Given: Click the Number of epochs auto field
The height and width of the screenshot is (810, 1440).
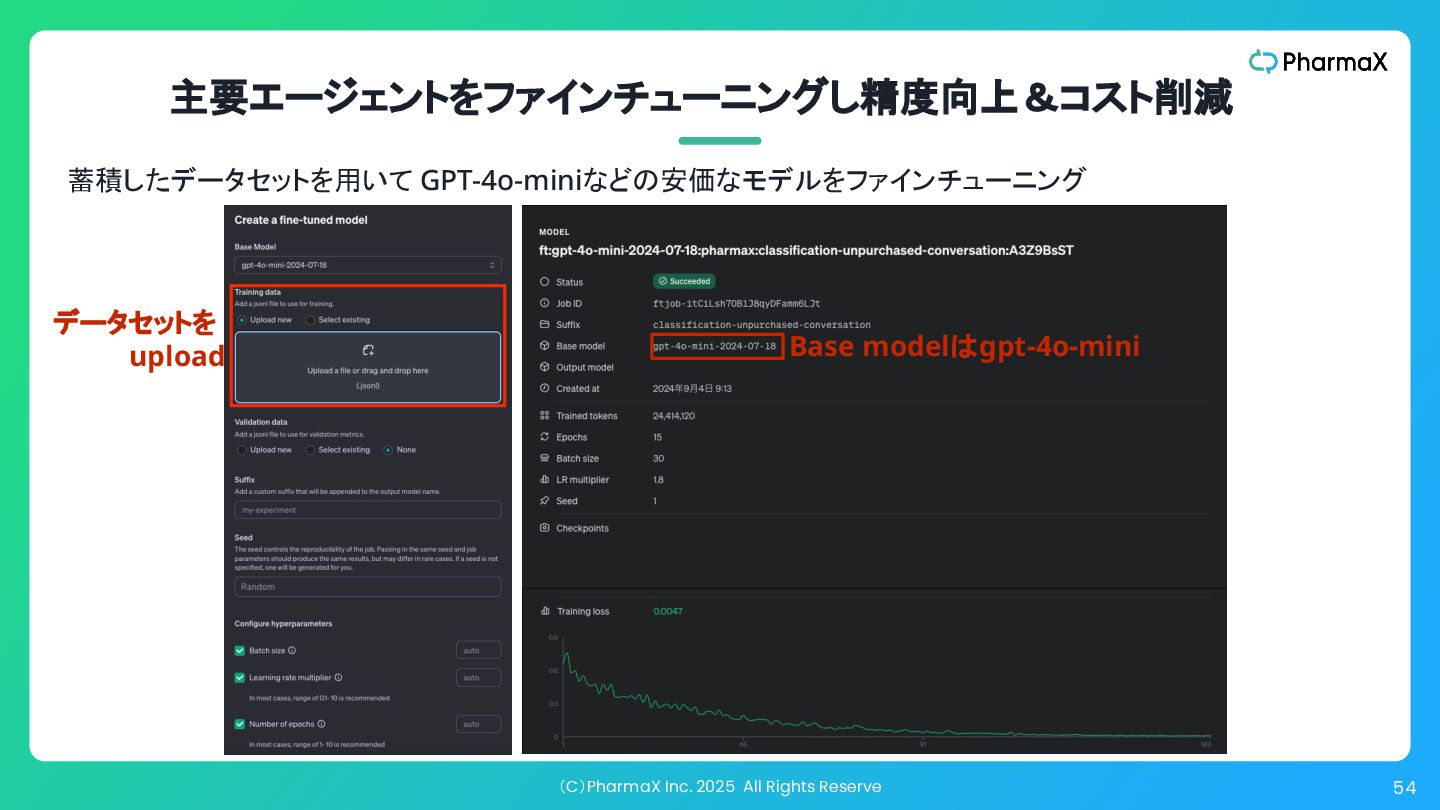Looking at the screenshot, I should (478, 724).
